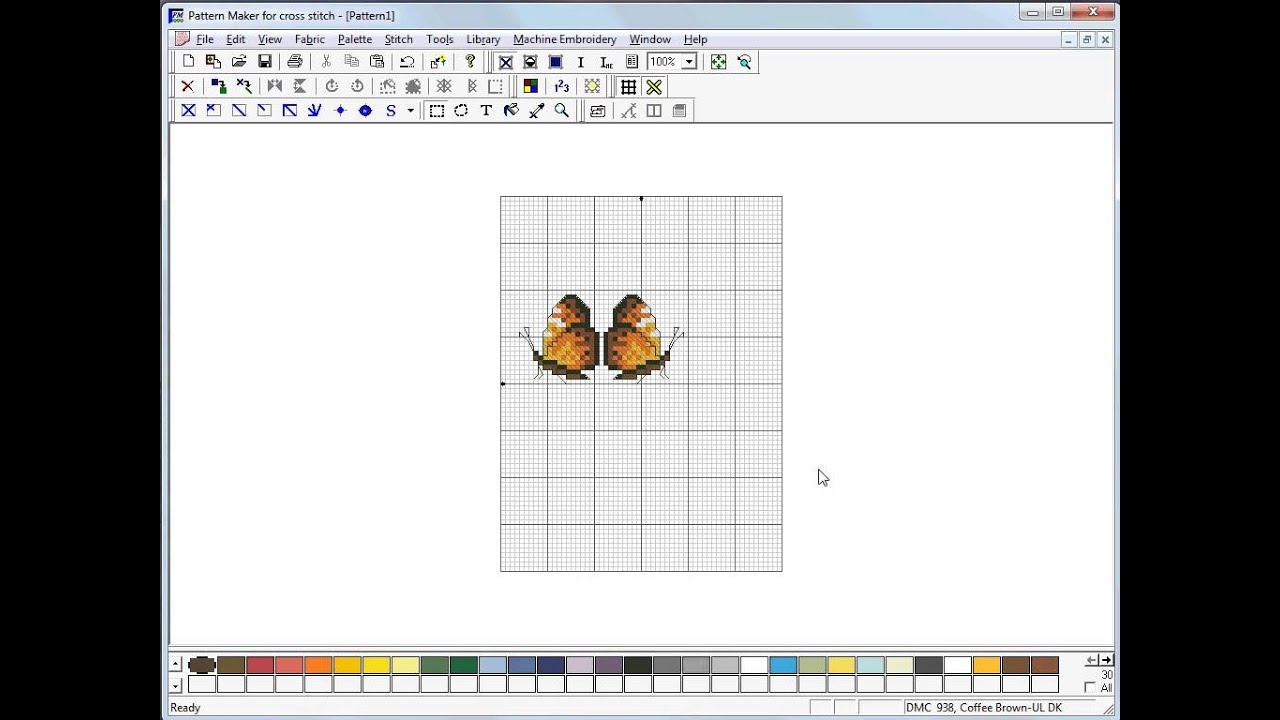Image resolution: width=1280 pixels, height=720 pixels.
Task: Create a new pattern with the blank page icon
Action: click(x=188, y=62)
